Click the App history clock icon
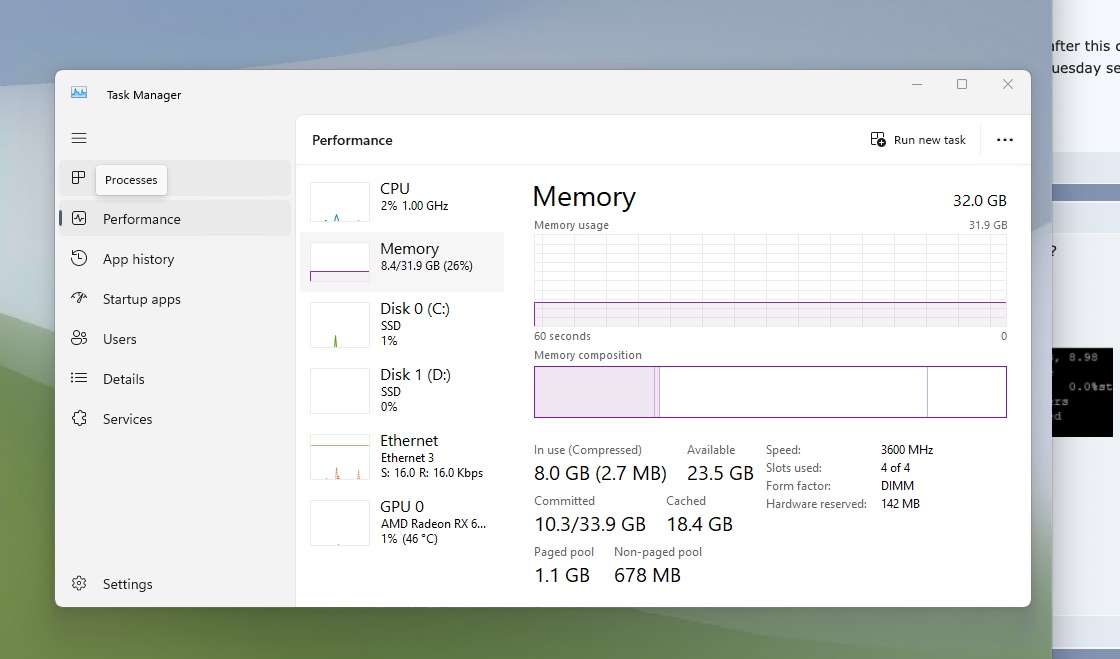 point(79,258)
